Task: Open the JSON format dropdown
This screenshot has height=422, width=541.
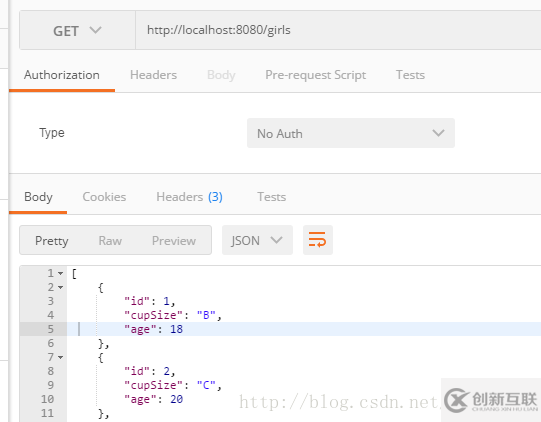Action: coord(257,240)
